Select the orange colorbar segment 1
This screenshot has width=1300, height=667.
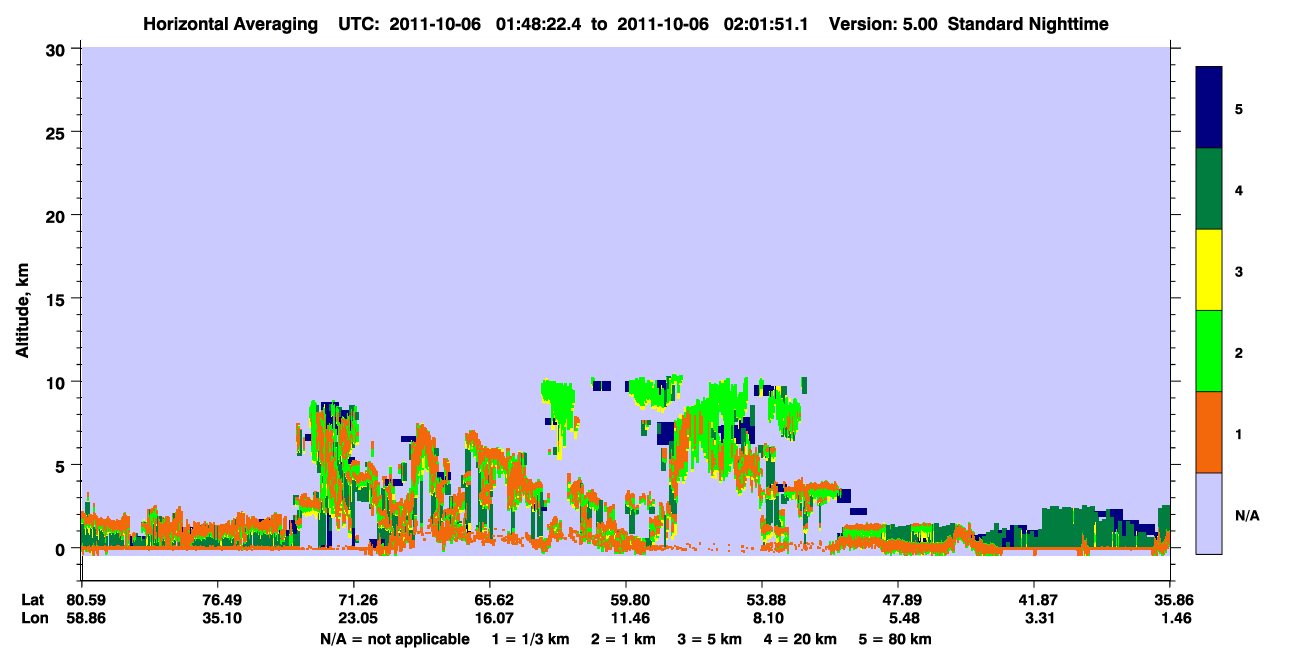coord(1209,432)
